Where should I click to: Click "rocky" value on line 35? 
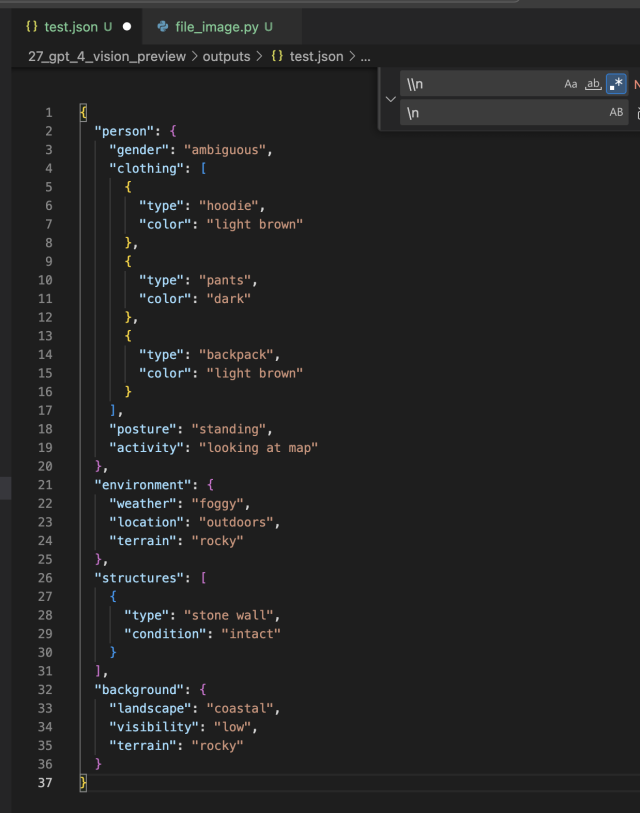218,746
